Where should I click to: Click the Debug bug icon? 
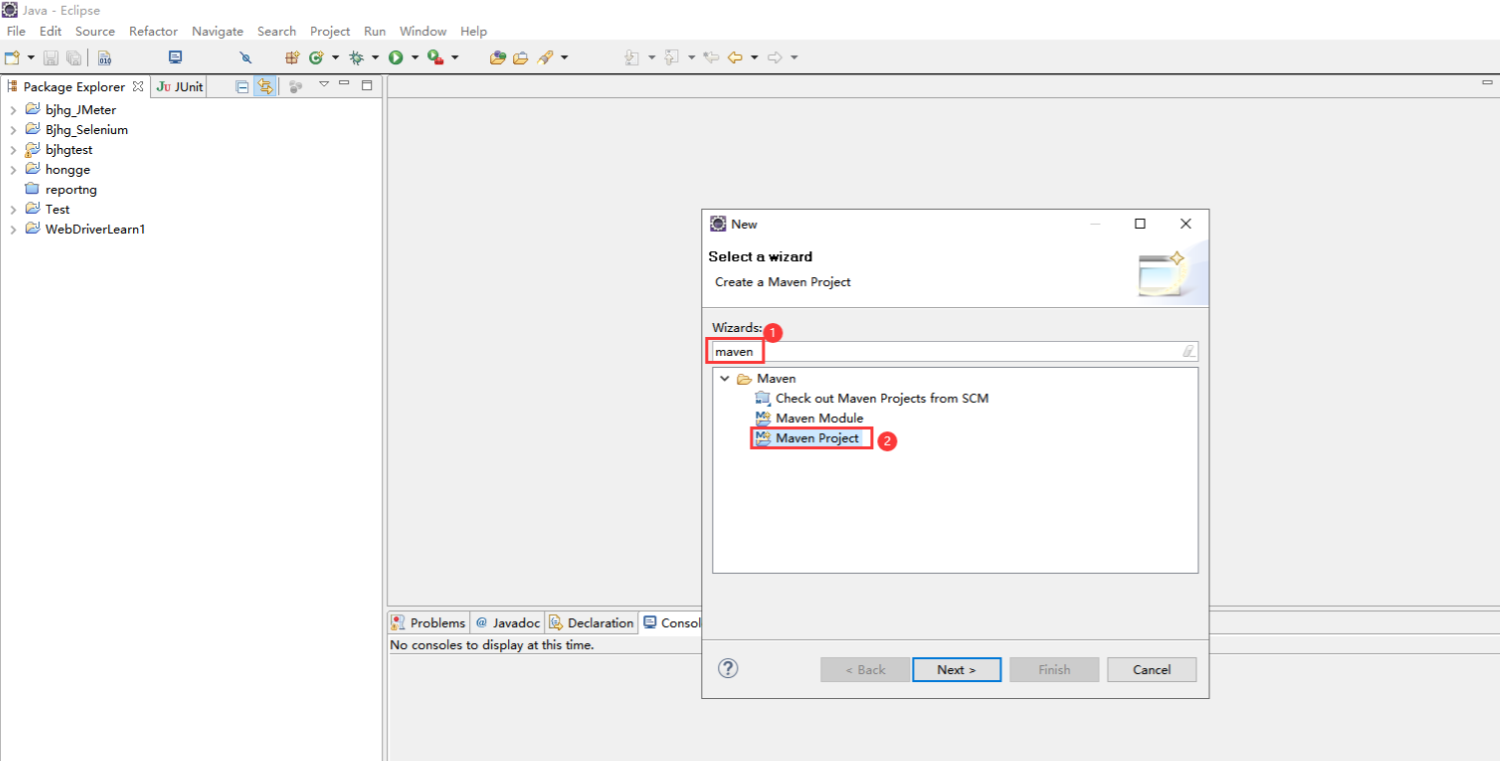[356, 57]
